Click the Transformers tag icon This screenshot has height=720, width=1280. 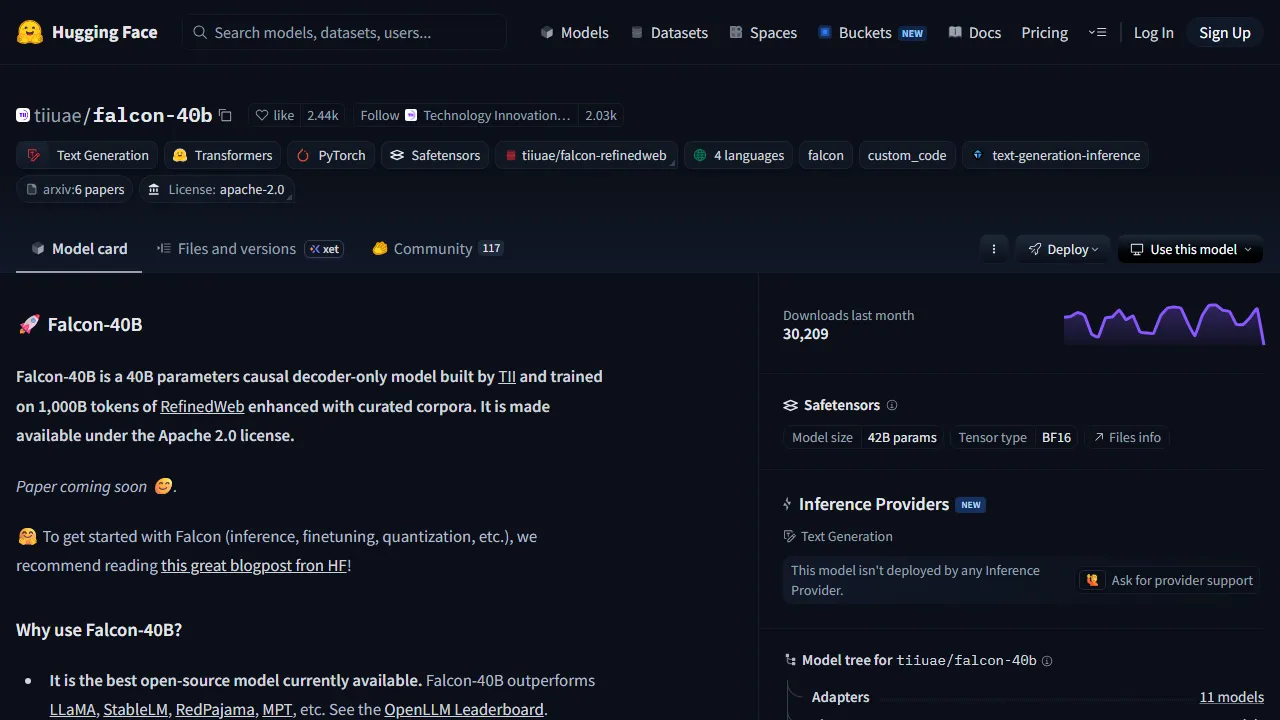(x=180, y=155)
